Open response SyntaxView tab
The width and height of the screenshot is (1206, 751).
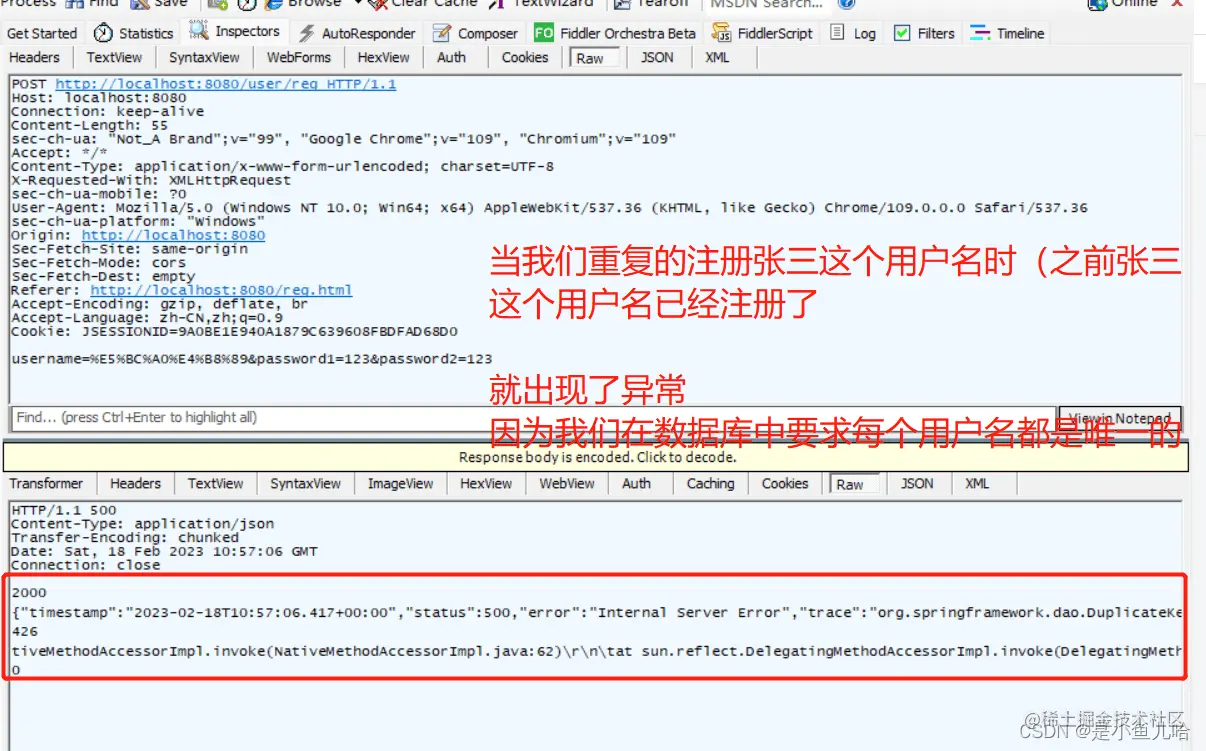pyautogui.click(x=305, y=483)
